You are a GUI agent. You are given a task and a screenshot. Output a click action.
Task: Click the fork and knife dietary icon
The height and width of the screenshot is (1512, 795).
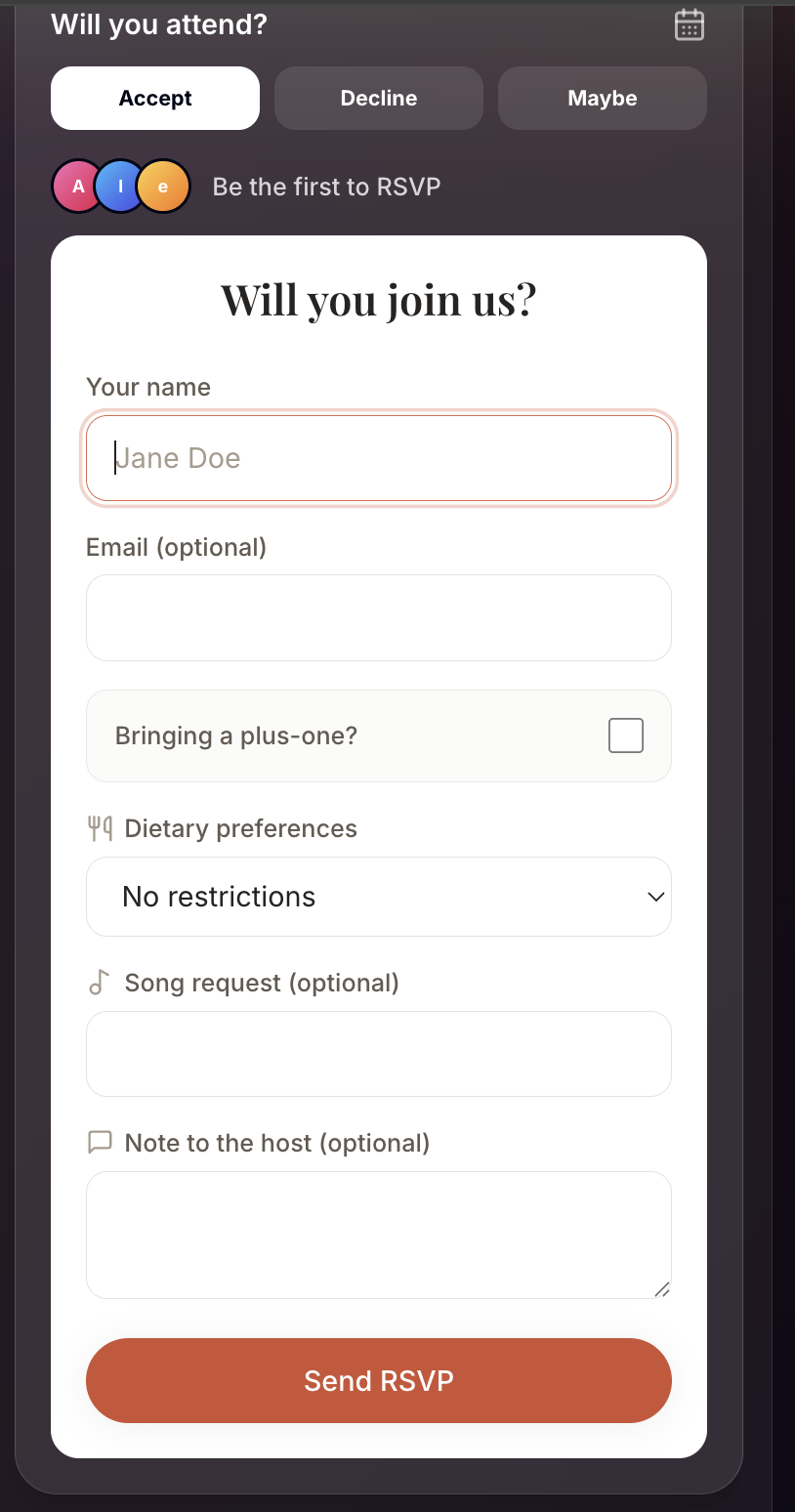point(100,828)
